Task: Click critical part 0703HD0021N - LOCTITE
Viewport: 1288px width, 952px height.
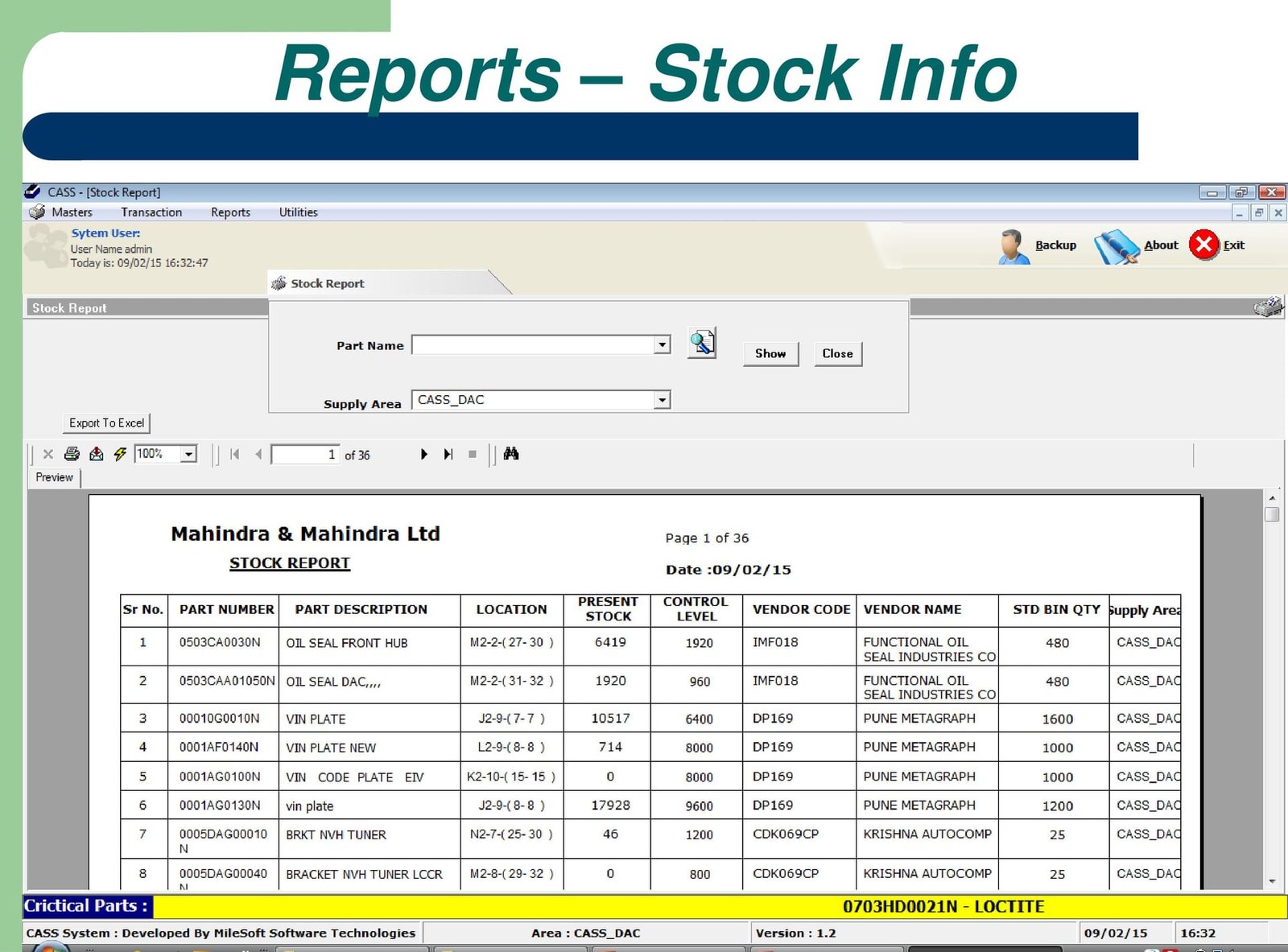Action: 943,907
